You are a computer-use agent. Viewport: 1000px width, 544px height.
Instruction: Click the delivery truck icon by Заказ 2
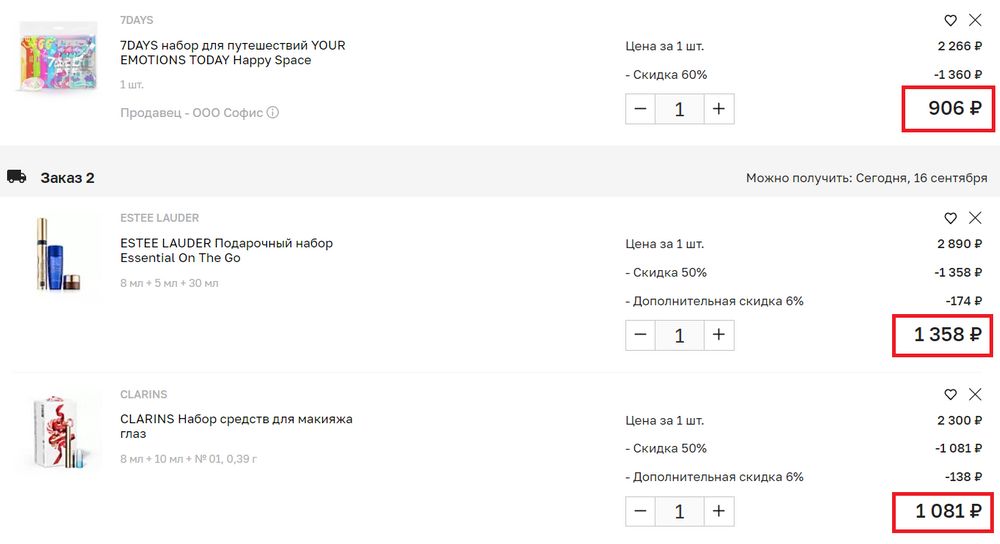click(x=16, y=177)
